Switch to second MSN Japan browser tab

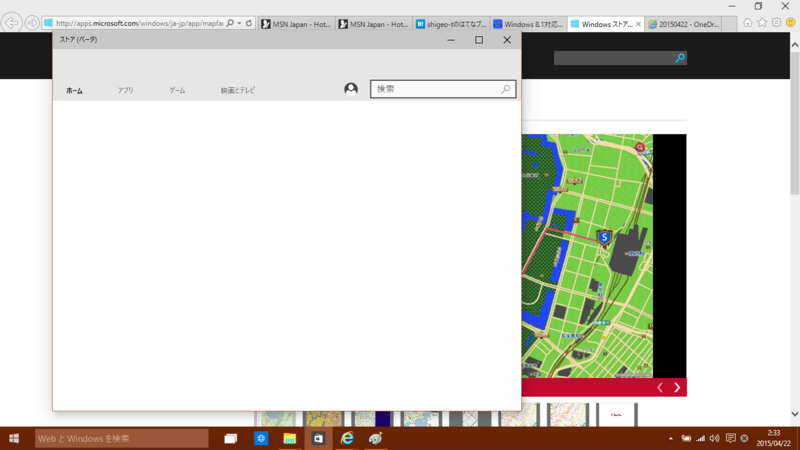(374, 24)
